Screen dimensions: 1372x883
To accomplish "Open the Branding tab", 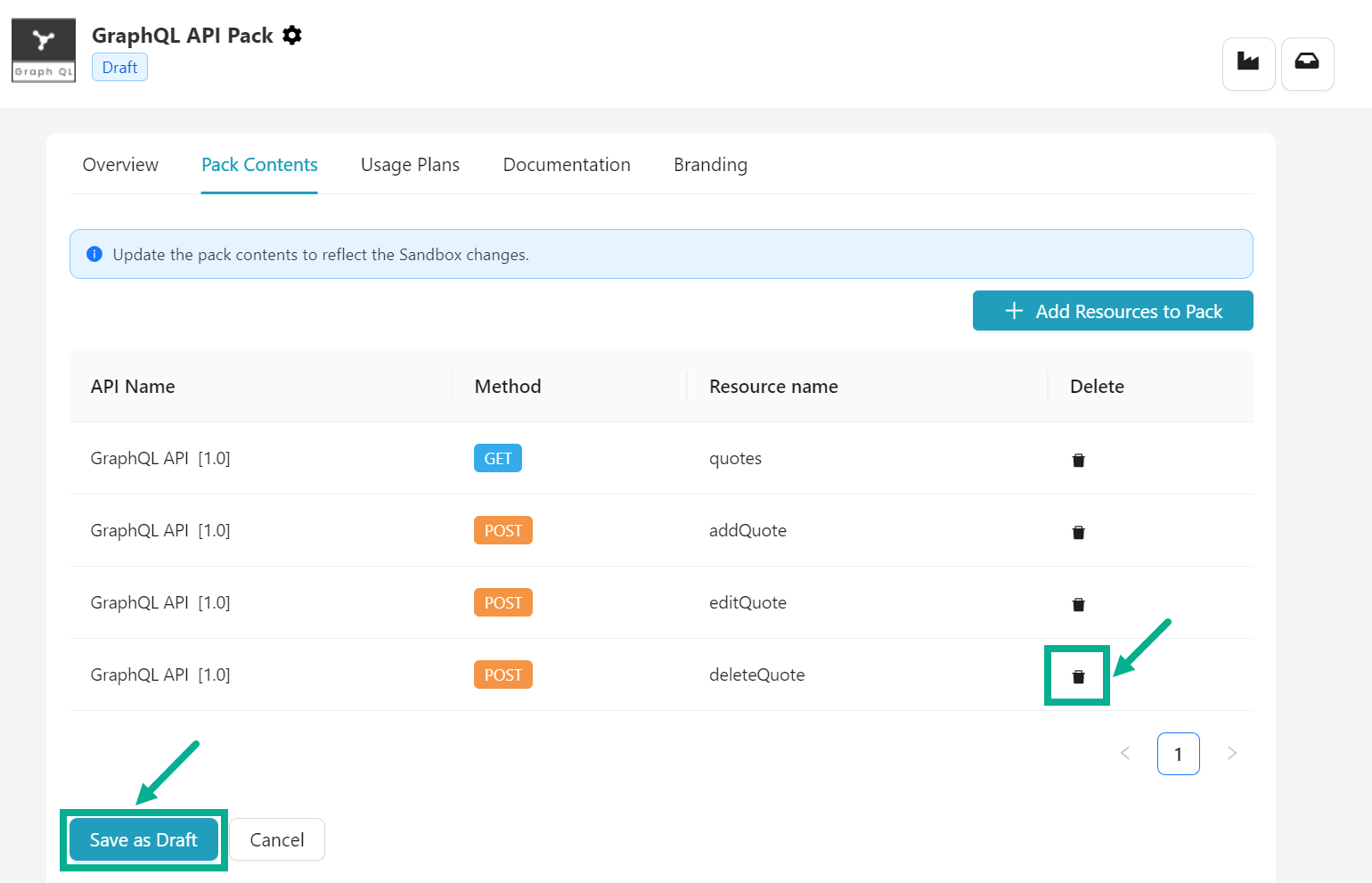I will pos(710,165).
